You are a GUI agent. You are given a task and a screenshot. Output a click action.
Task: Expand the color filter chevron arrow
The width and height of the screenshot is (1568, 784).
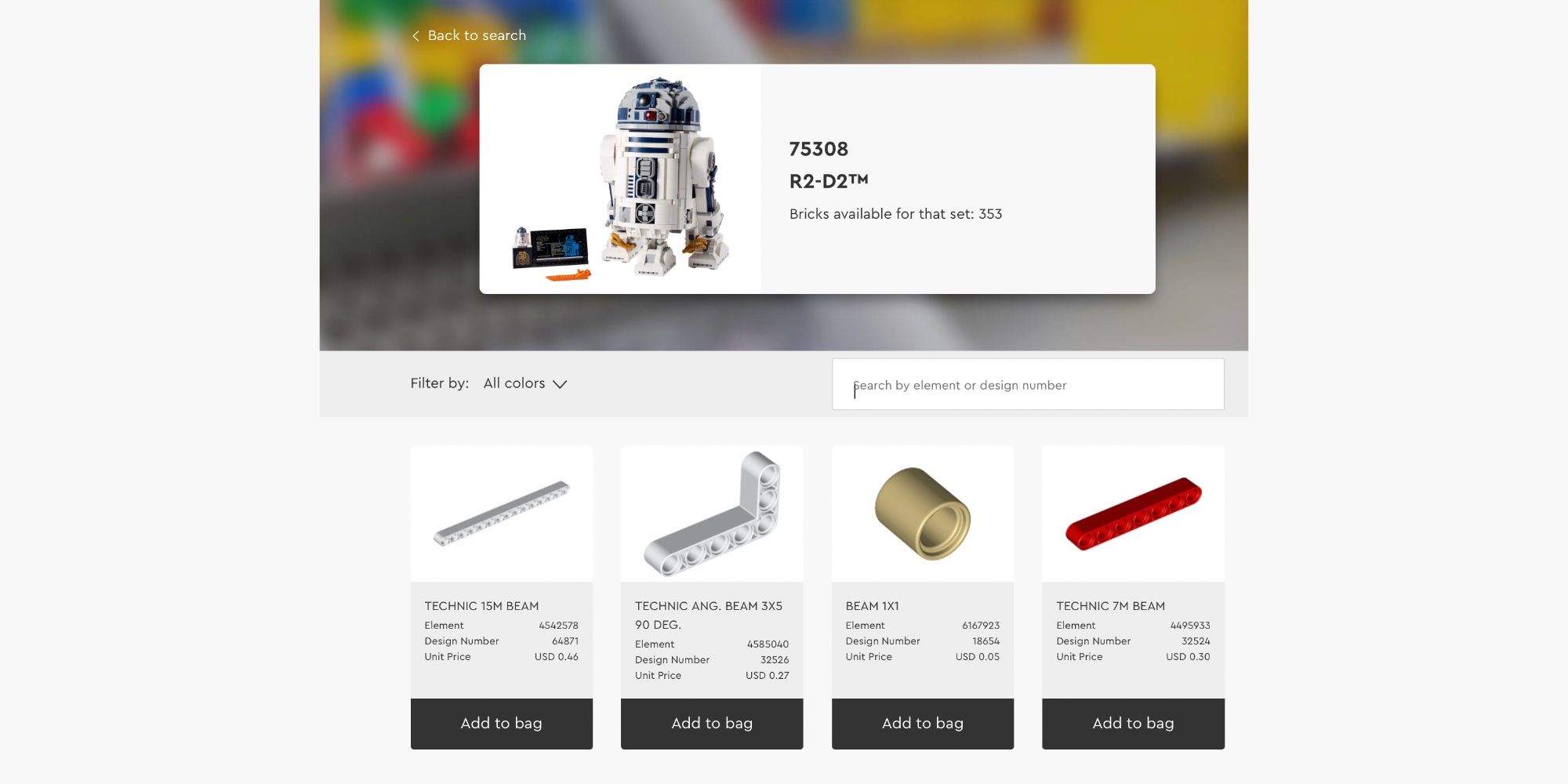(x=560, y=384)
